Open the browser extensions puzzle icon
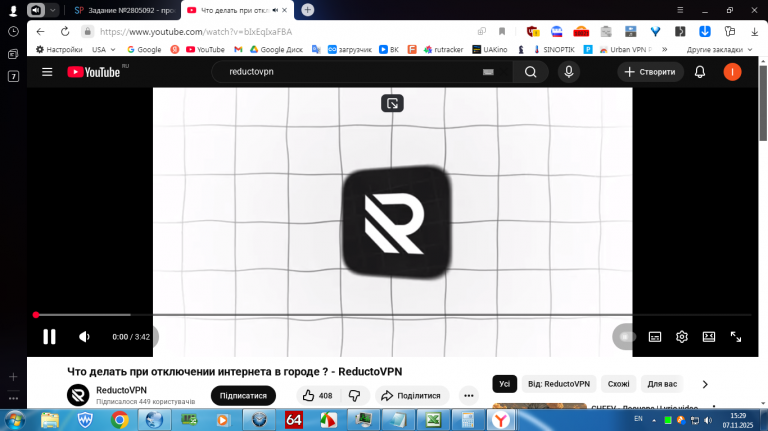This screenshot has width=768, height=431. pyautogui.click(x=730, y=31)
